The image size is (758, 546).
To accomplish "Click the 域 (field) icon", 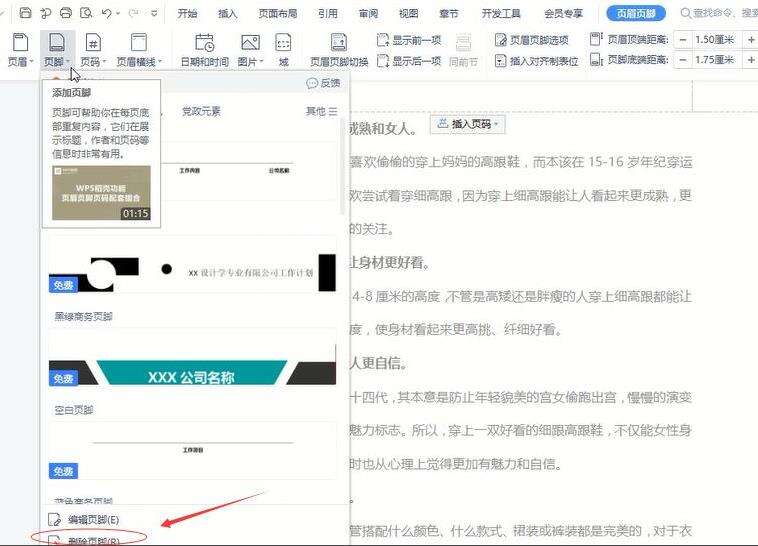I will click(284, 43).
